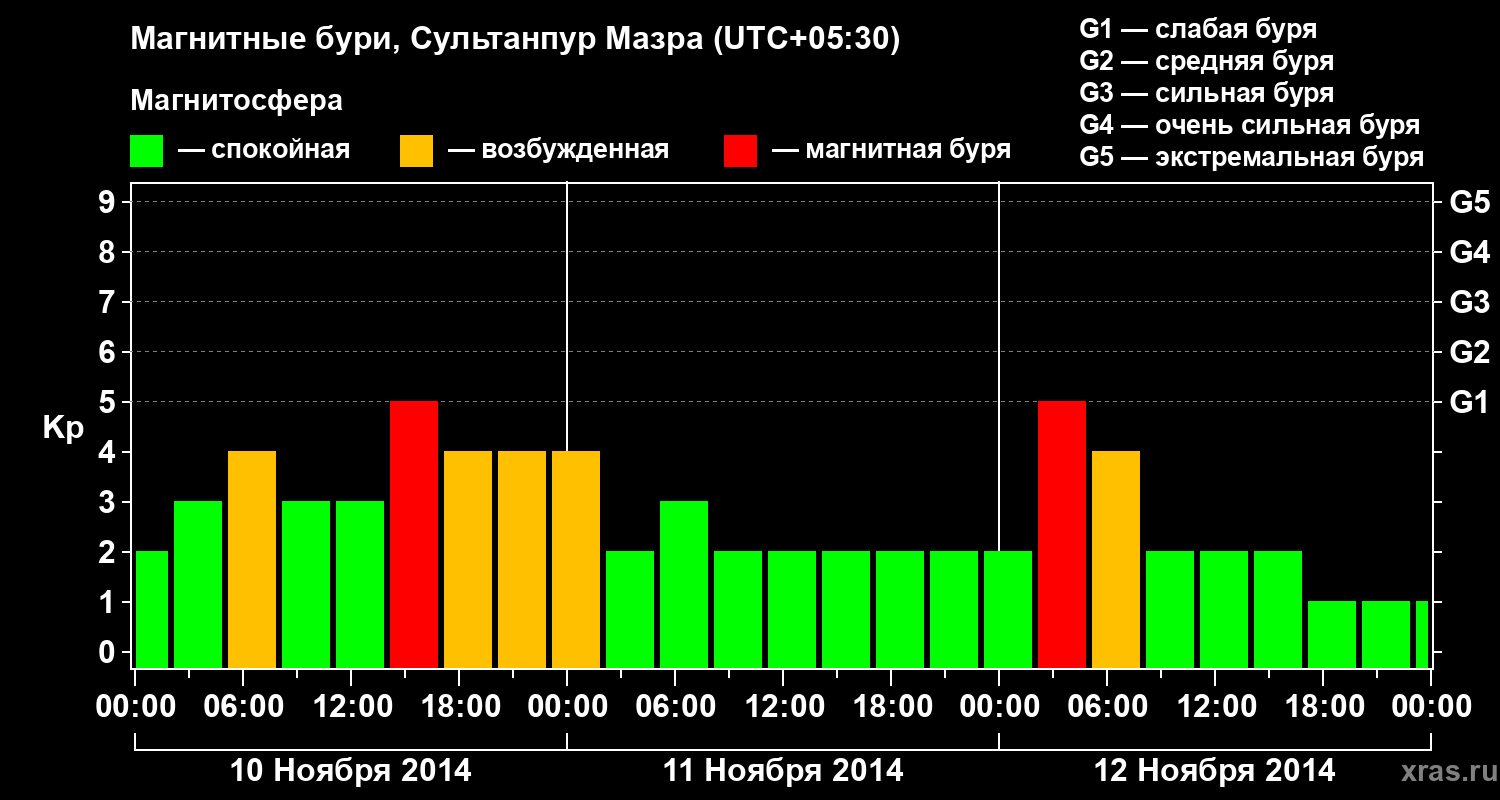Click the 'Kp' axis label
Image resolution: width=1500 pixels, height=800 pixels.
point(63,428)
